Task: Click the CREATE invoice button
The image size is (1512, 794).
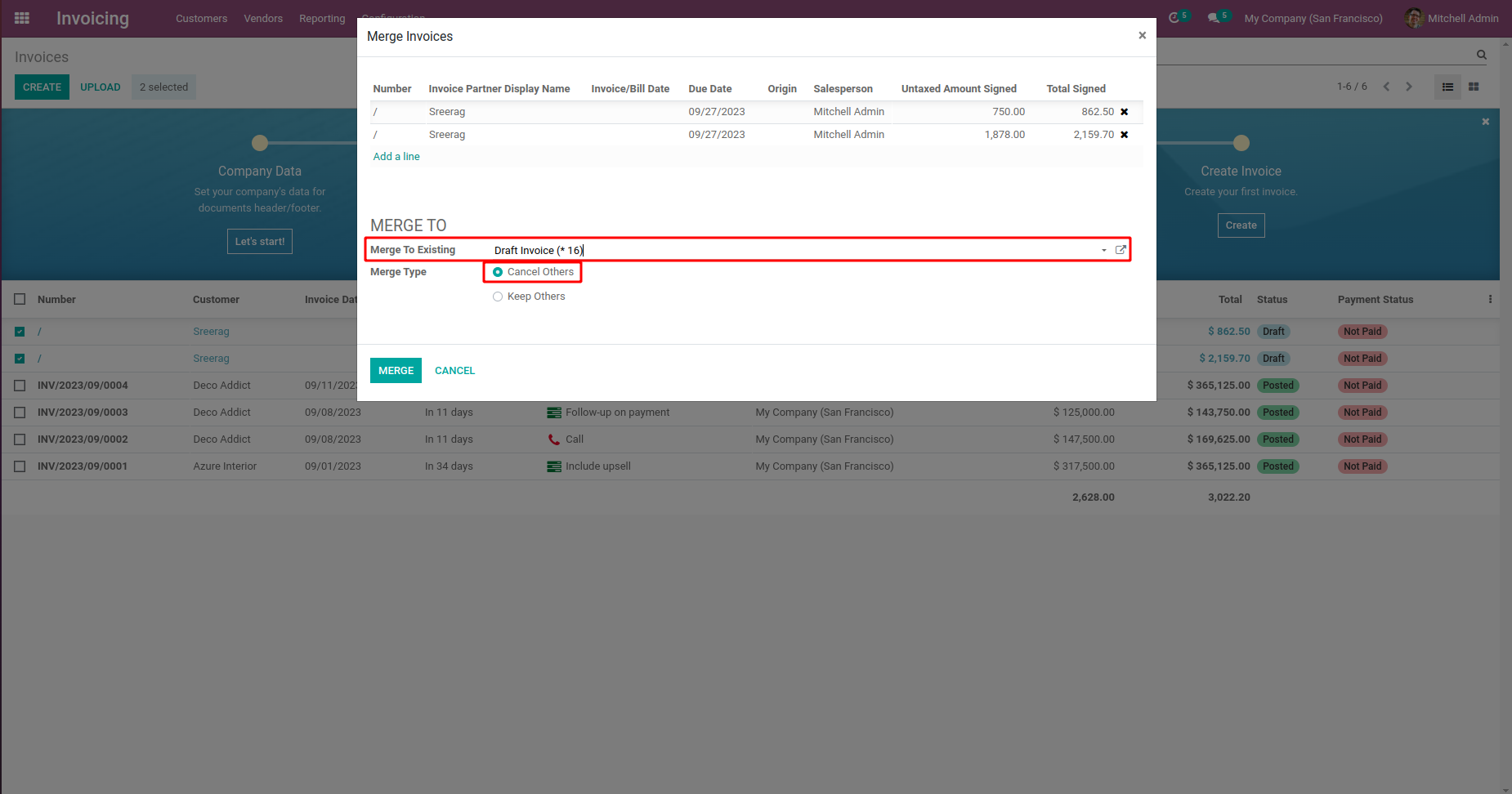Action: 42,87
